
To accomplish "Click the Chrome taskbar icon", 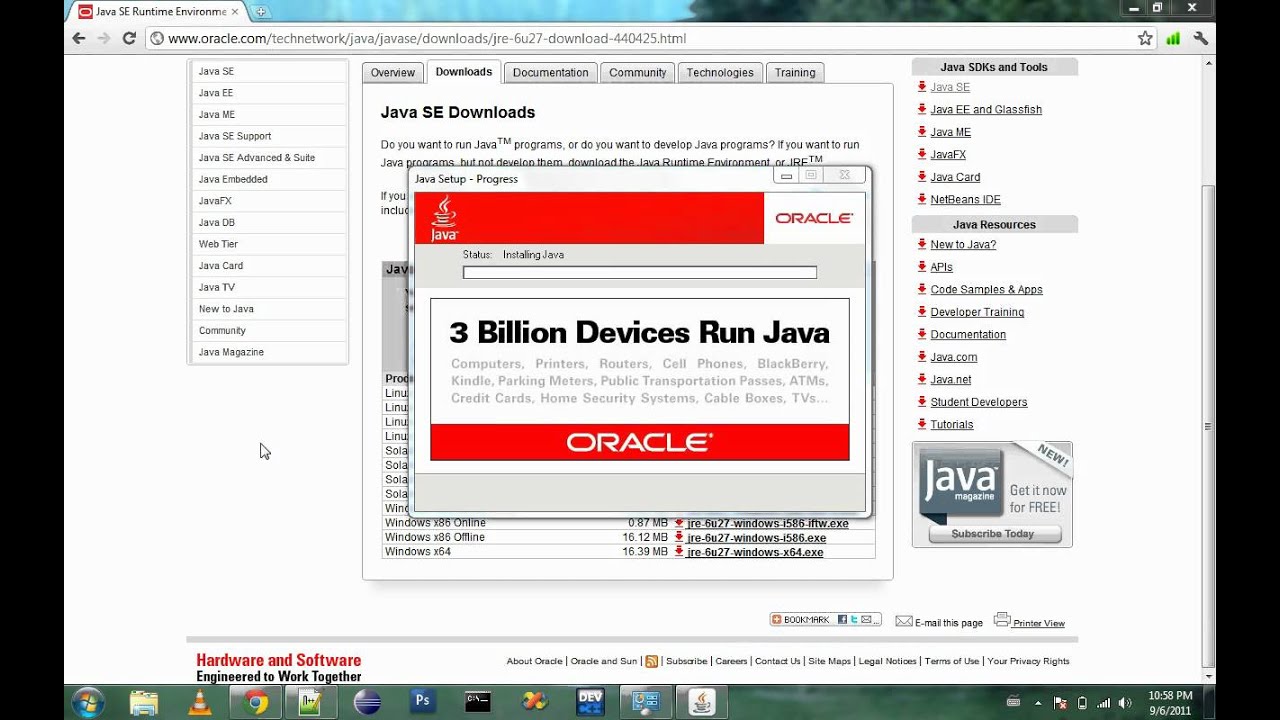I will 256,702.
